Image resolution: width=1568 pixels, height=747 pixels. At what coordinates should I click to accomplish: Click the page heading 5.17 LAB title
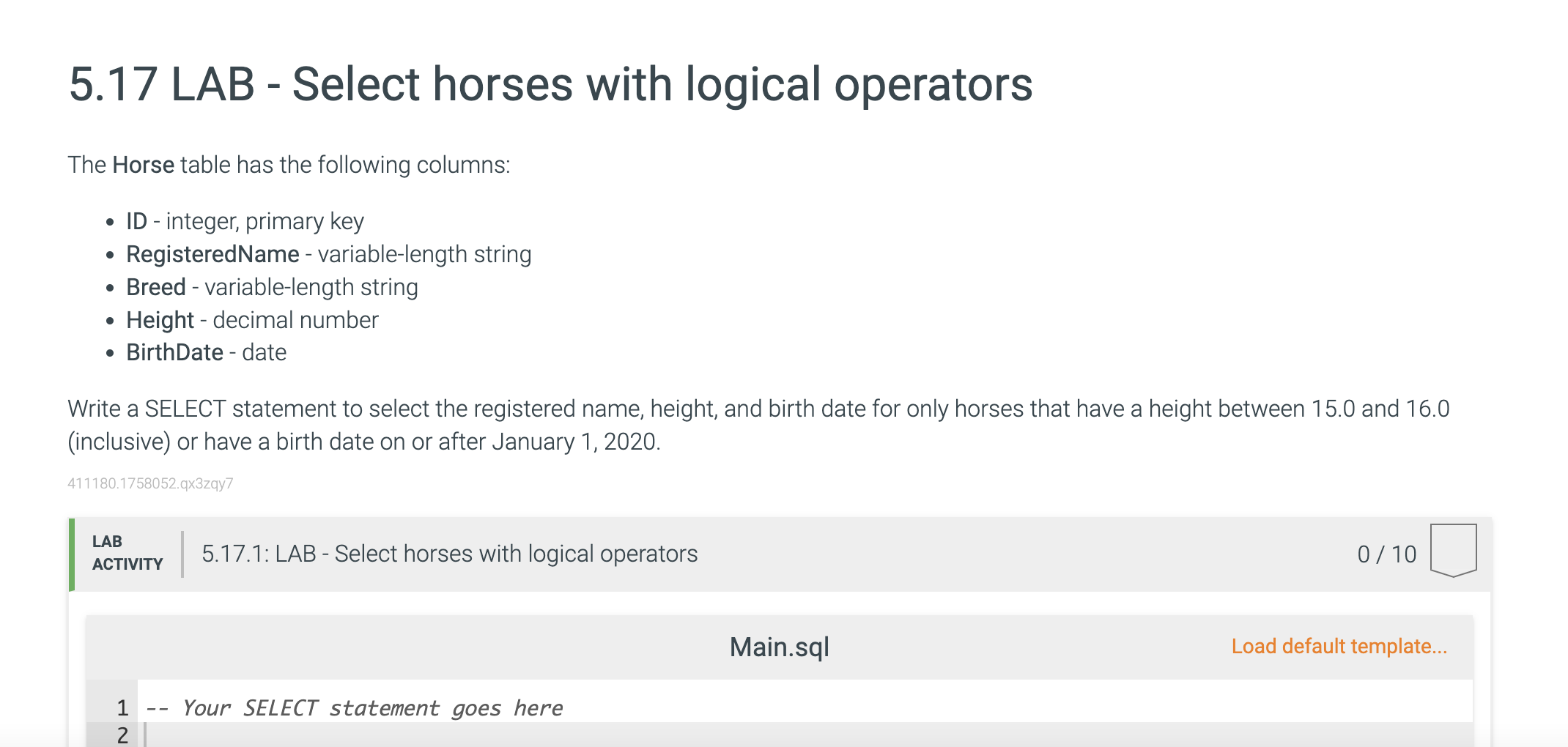(x=550, y=86)
